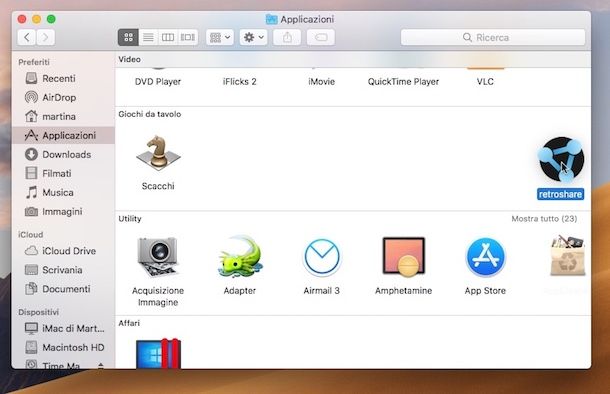Eject the Time Machine volume
610x394 pixels.
click(101, 365)
